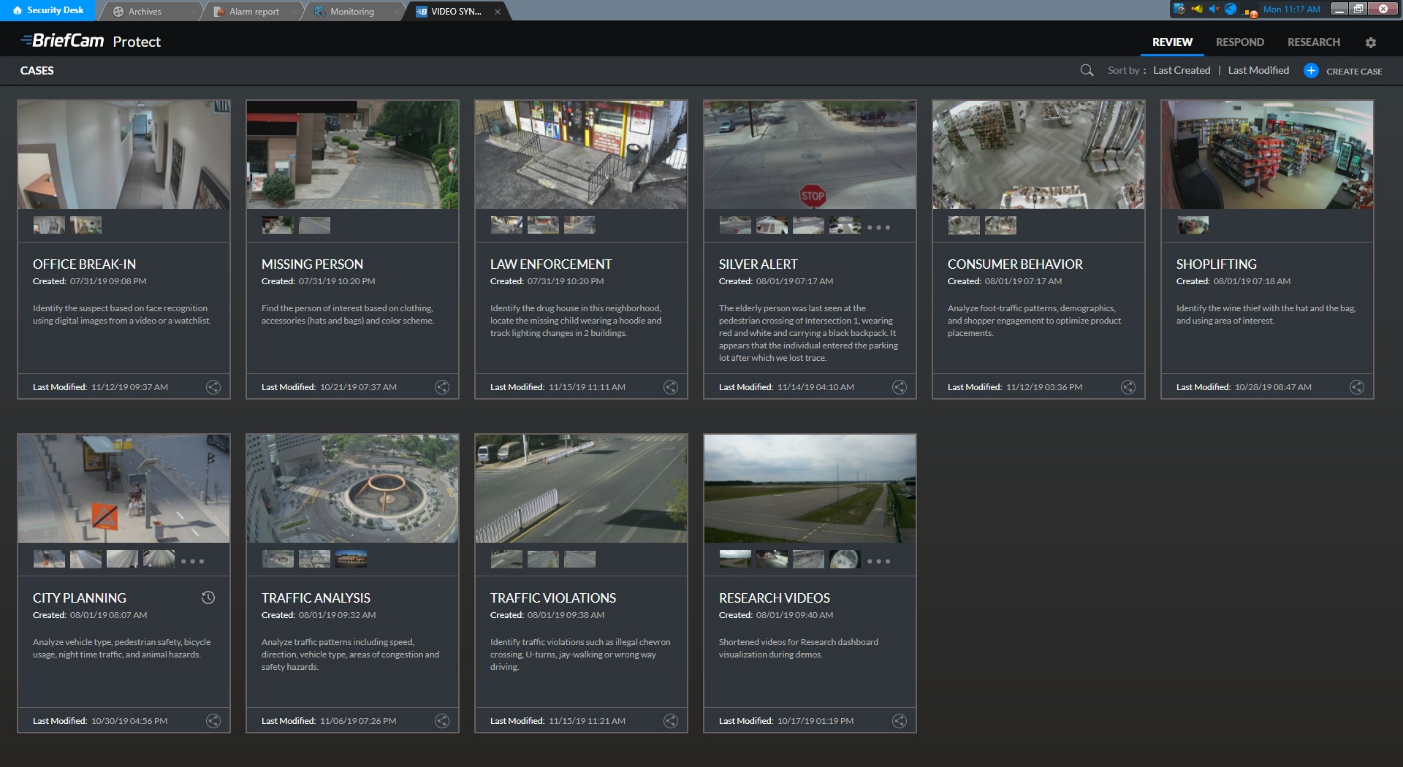Close the VIDEO SYN... tab
The height and width of the screenshot is (767, 1403).
point(497,11)
